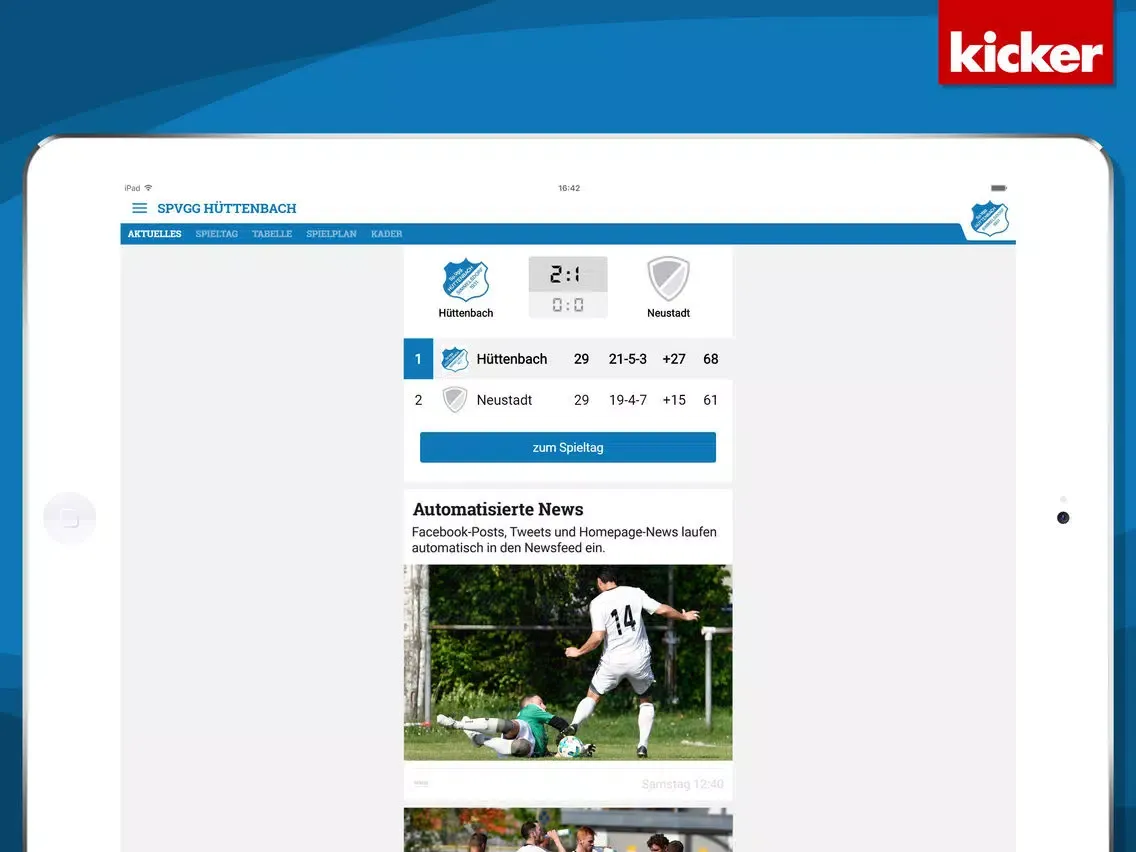1136x852 pixels.
Task: Tap the 61 points value
Action: (711, 400)
